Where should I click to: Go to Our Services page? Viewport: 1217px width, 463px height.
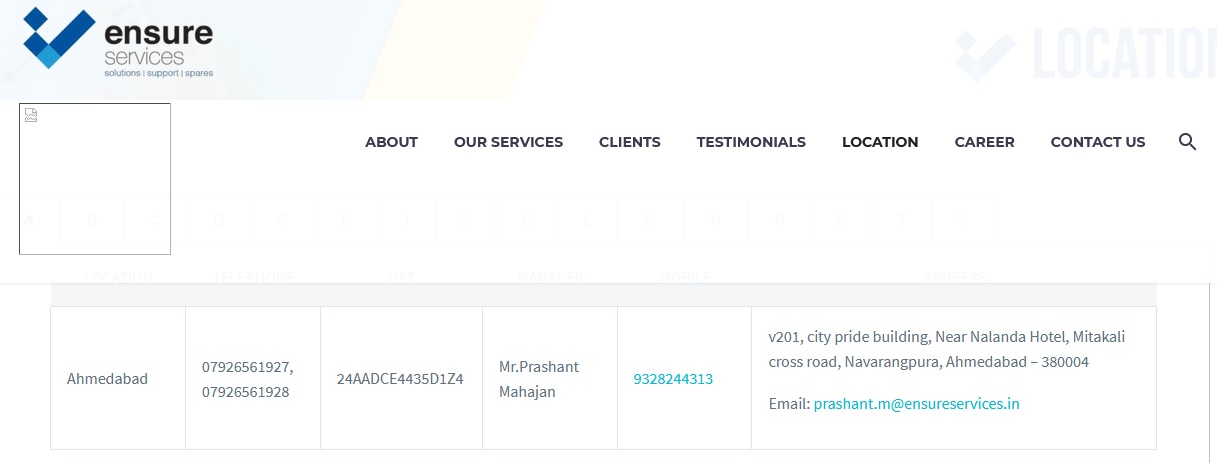click(x=508, y=142)
